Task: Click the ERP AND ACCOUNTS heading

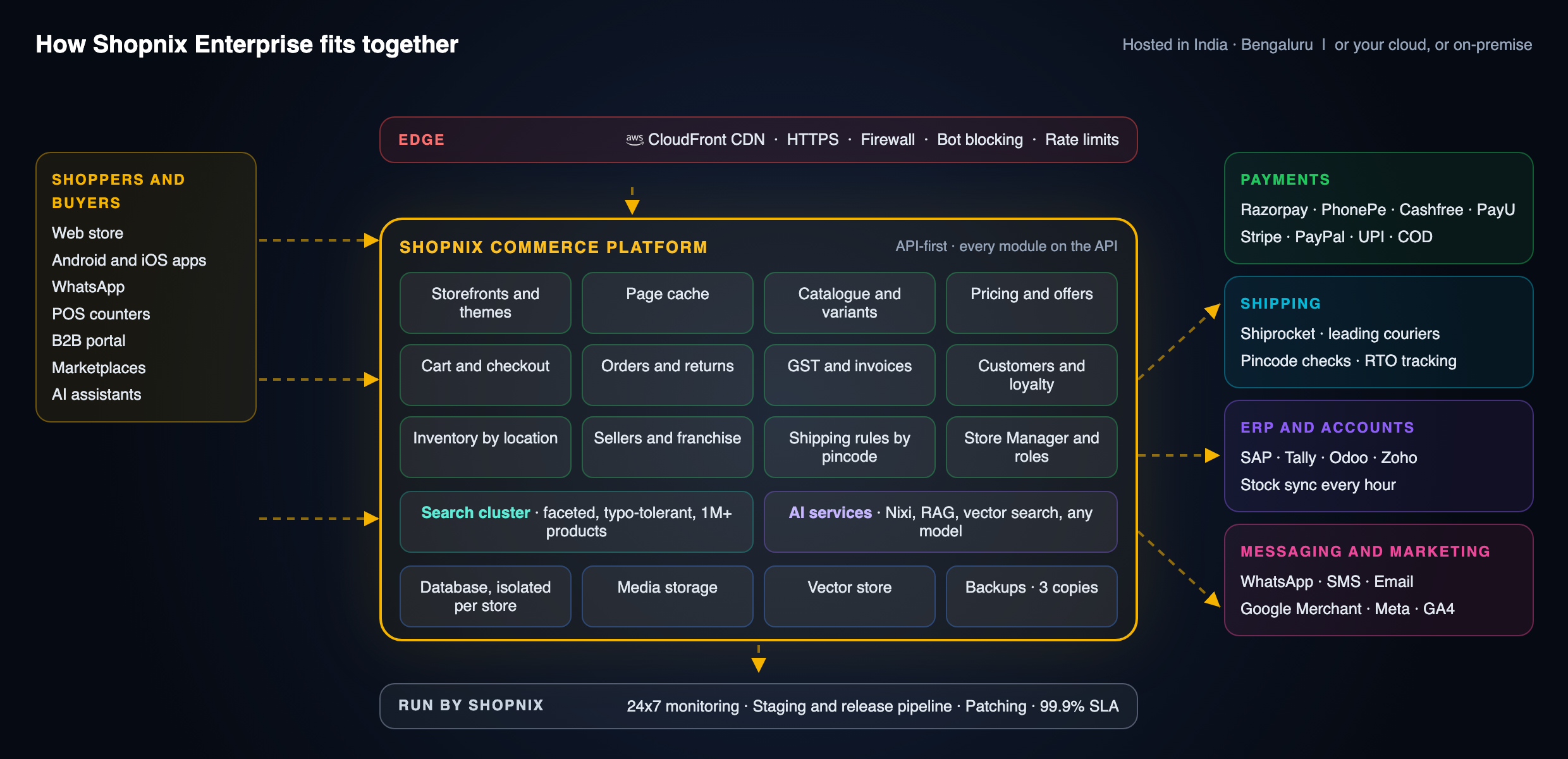Action: point(1327,428)
